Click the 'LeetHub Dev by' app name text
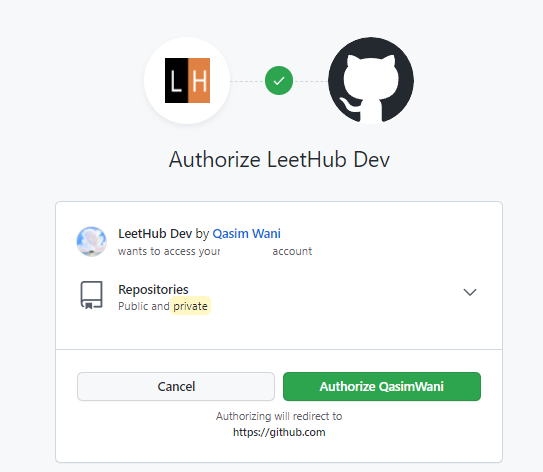This screenshot has width=543, height=472. click(x=163, y=233)
